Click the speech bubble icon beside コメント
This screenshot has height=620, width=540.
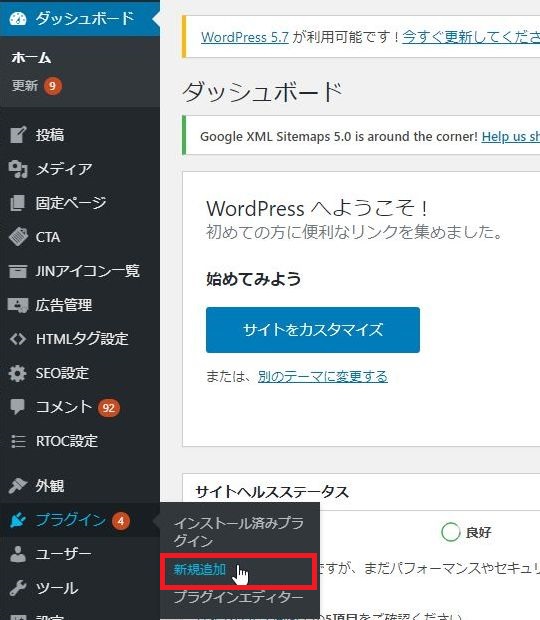17,407
